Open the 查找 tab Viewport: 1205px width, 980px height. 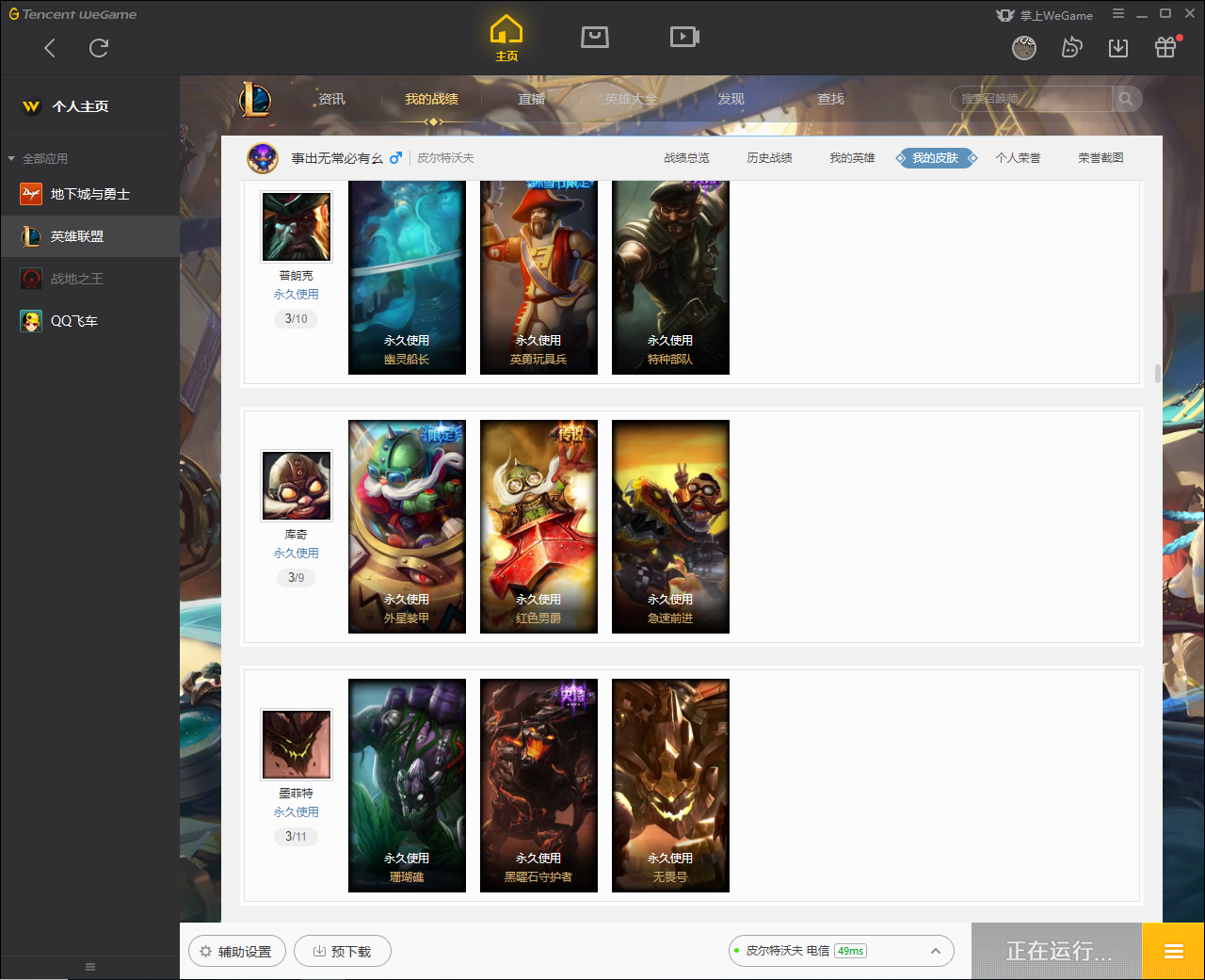click(830, 99)
